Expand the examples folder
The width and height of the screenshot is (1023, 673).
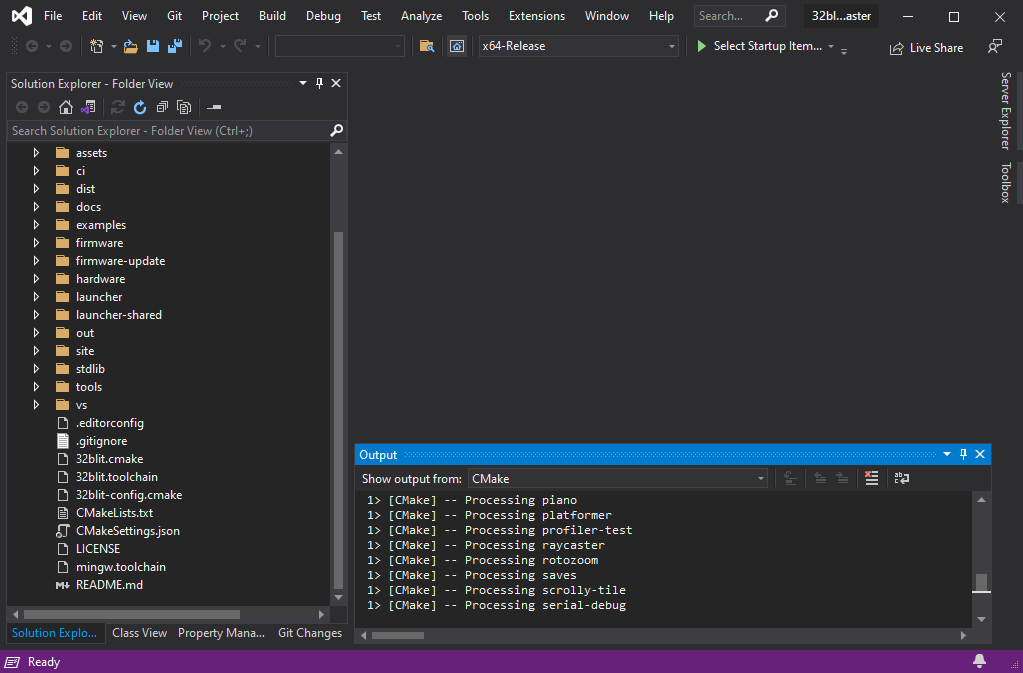pos(36,225)
